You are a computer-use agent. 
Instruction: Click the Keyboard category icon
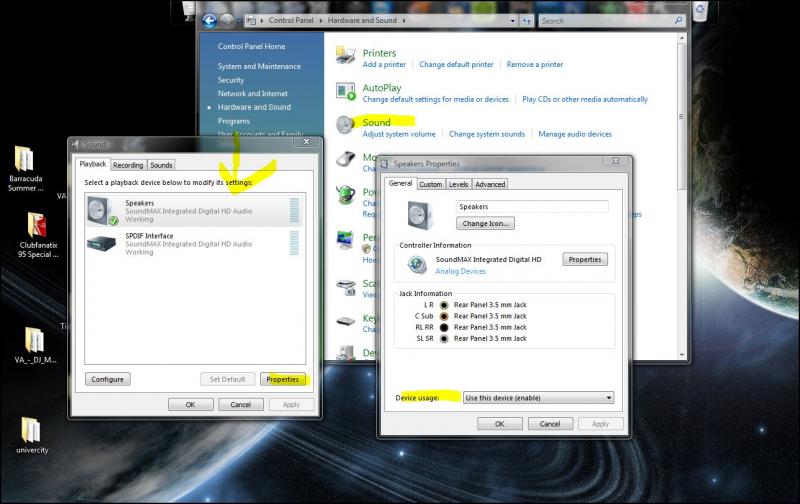345,321
